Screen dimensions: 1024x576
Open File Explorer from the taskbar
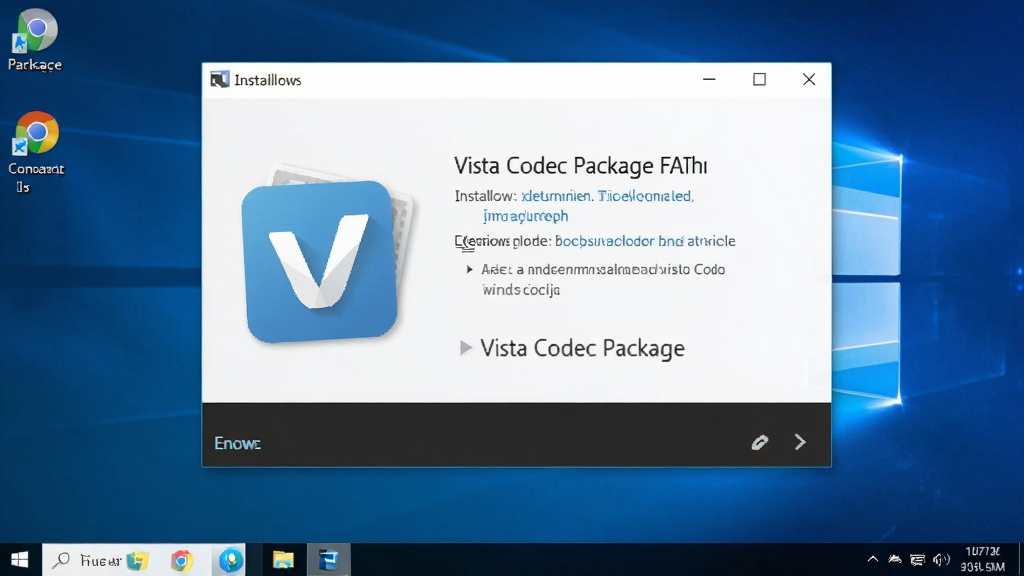(x=283, y=560)
